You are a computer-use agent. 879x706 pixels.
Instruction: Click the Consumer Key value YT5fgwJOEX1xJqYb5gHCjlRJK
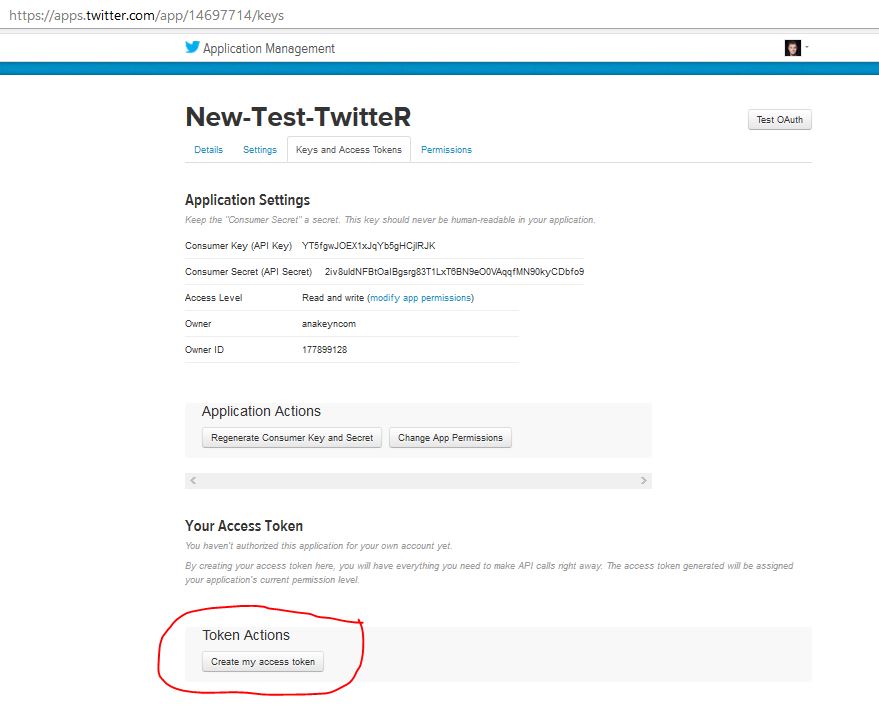point(368,246)
